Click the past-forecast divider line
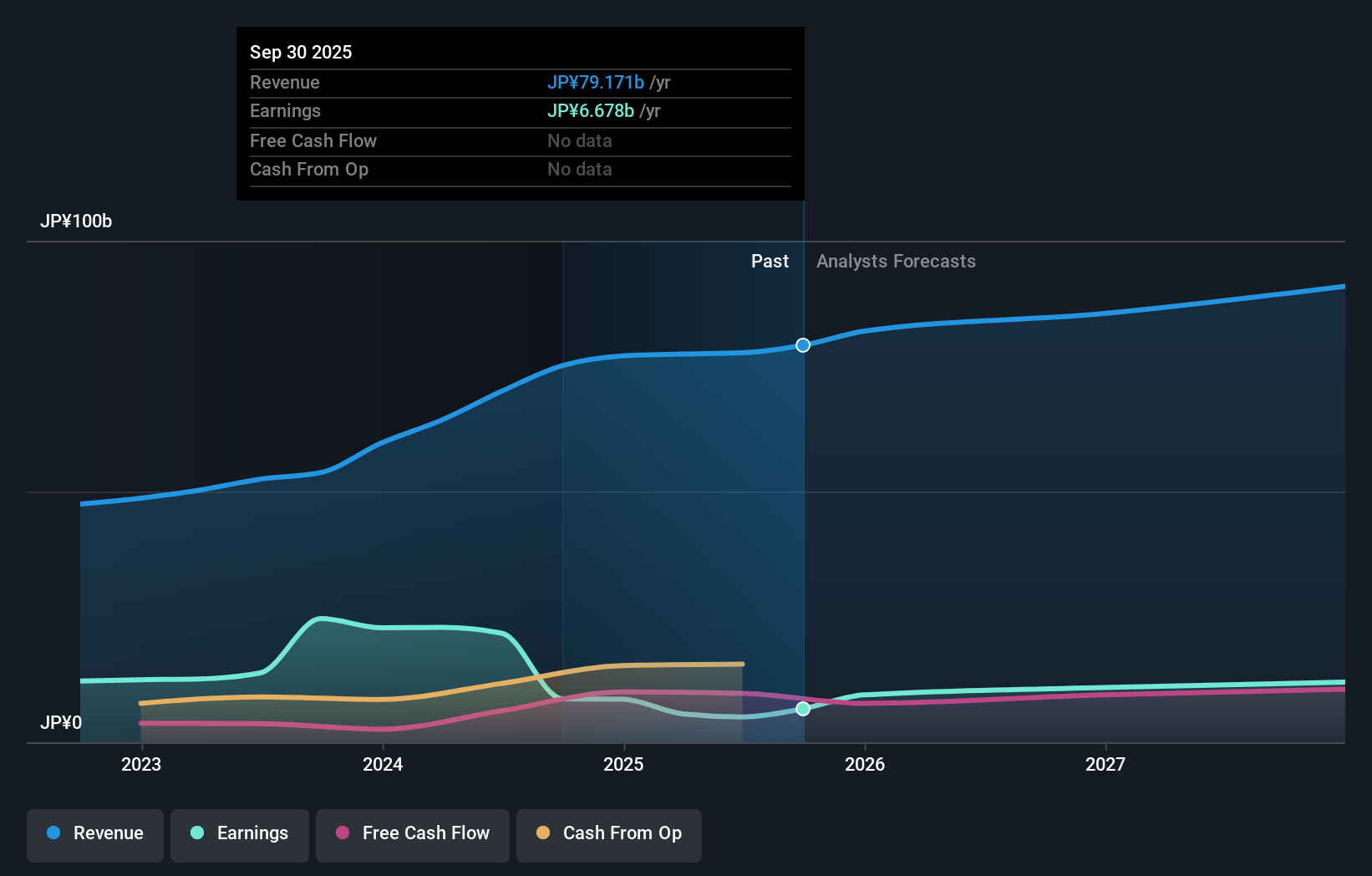1372x876 pixels. coord(803,502)
